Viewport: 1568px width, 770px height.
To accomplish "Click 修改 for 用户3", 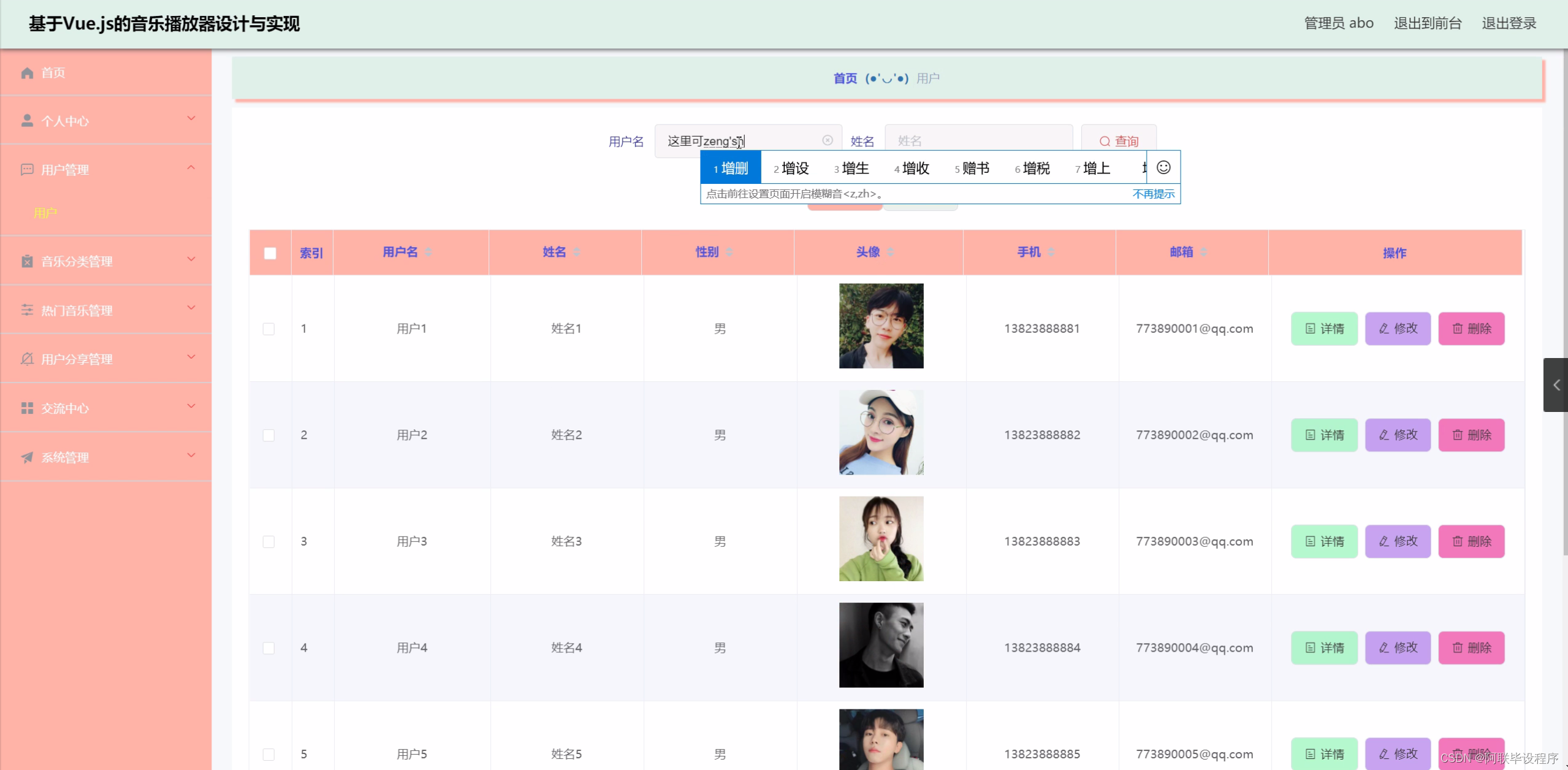I will tap(1398, 541).
